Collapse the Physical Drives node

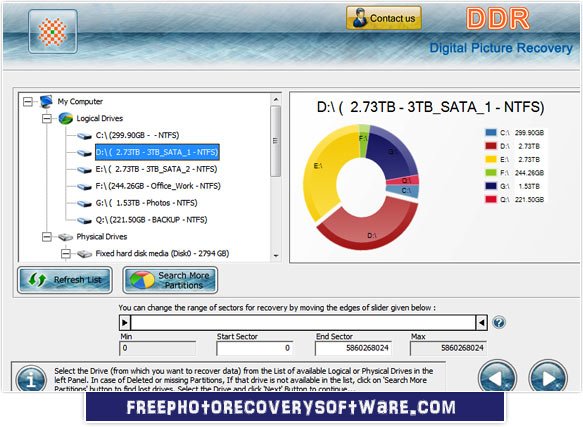47,237
